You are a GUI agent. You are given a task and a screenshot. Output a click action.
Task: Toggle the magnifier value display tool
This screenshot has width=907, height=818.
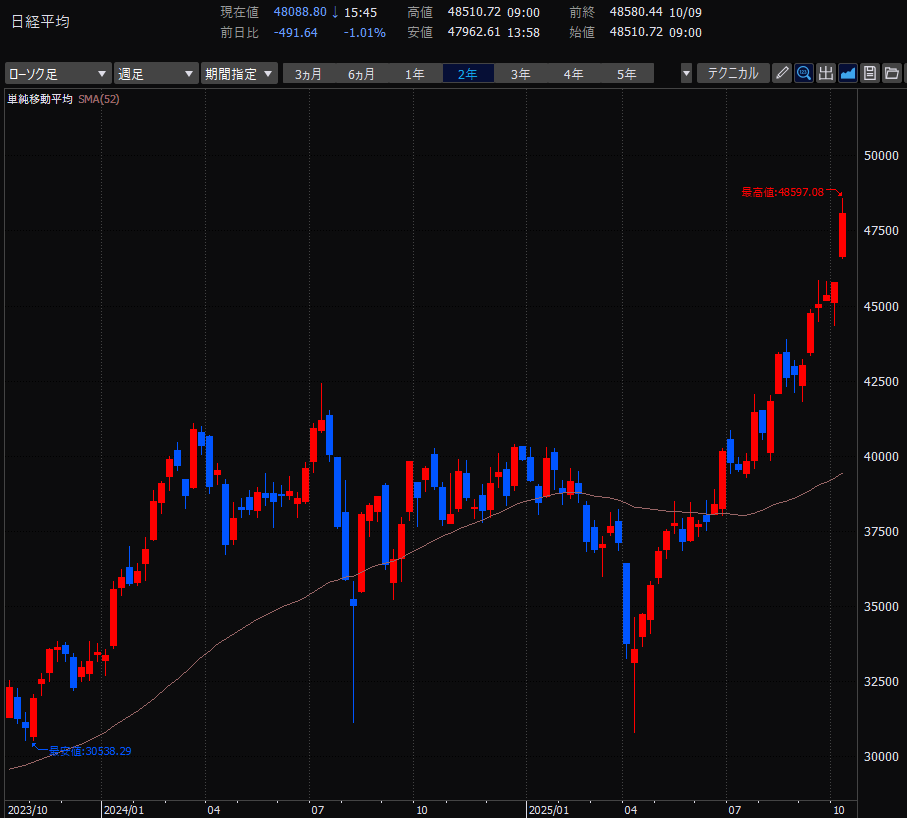point(803,73)
